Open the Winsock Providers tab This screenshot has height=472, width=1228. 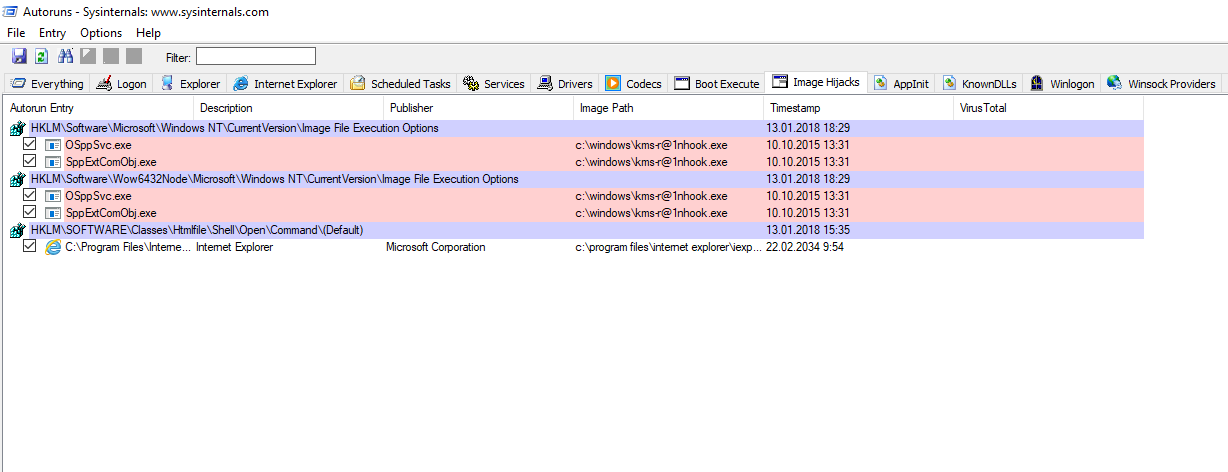coord(1162,84)
